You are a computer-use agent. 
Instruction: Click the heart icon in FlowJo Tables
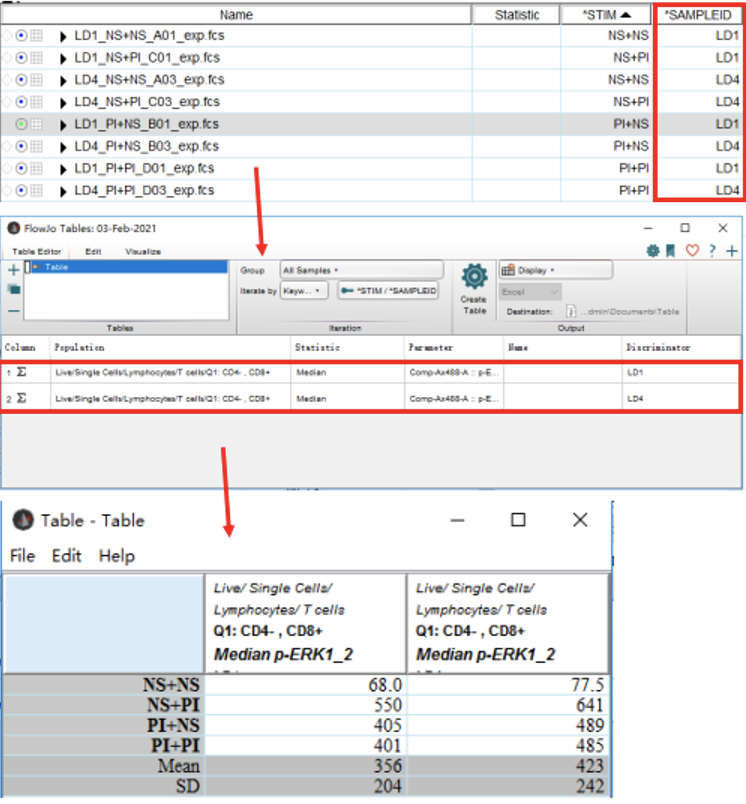[x=692, y=251]
